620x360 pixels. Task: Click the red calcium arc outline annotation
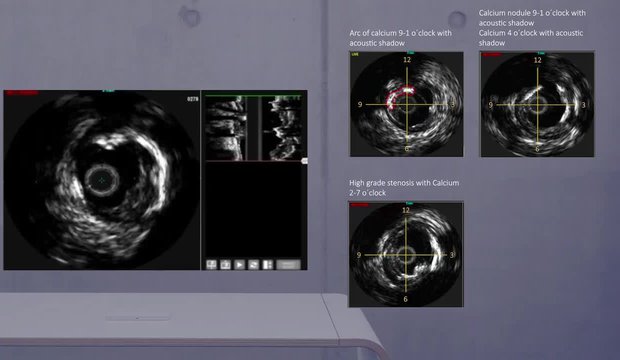click(399, 97)
